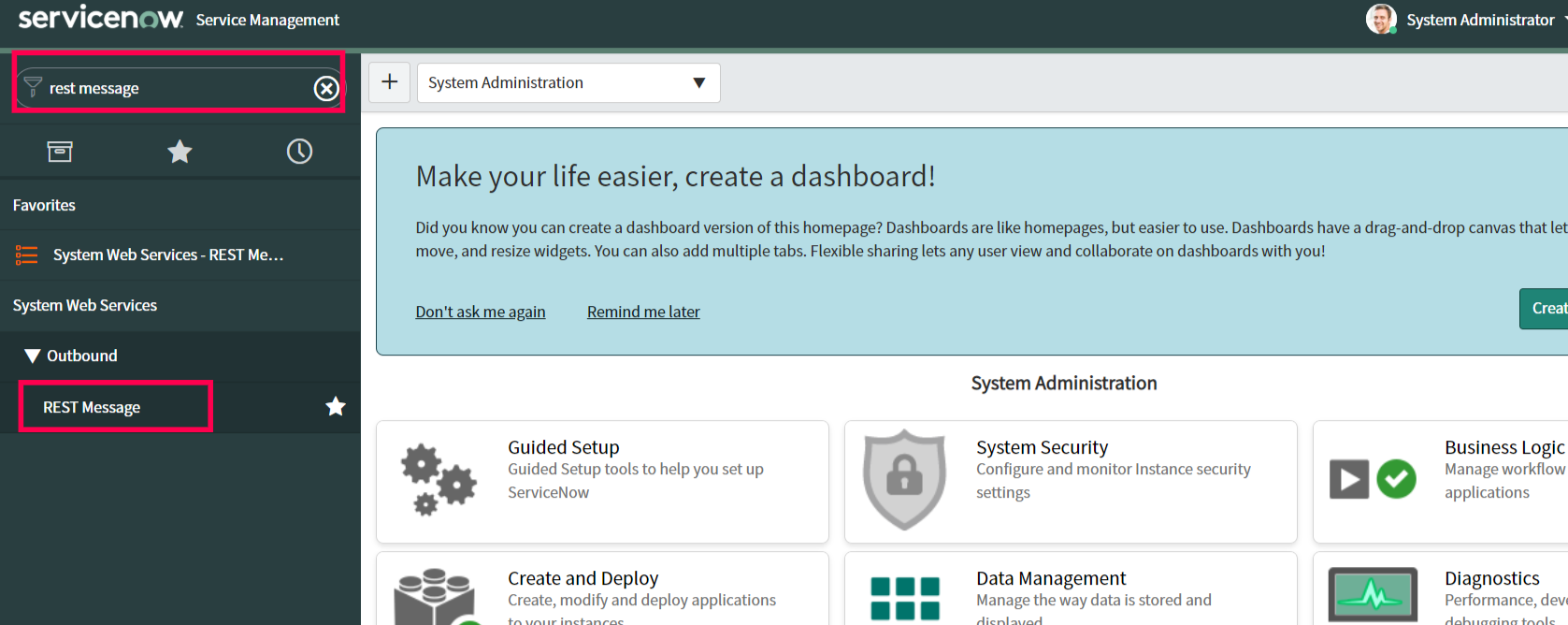Click the Remind me later link
1568x625 pixels.
tap(643, 312)
